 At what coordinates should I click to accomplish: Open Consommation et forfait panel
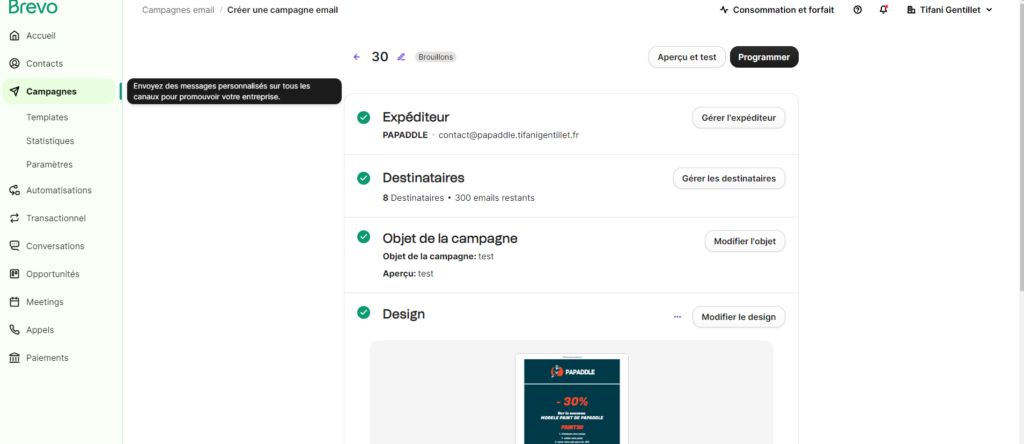[x=776, y=10]
